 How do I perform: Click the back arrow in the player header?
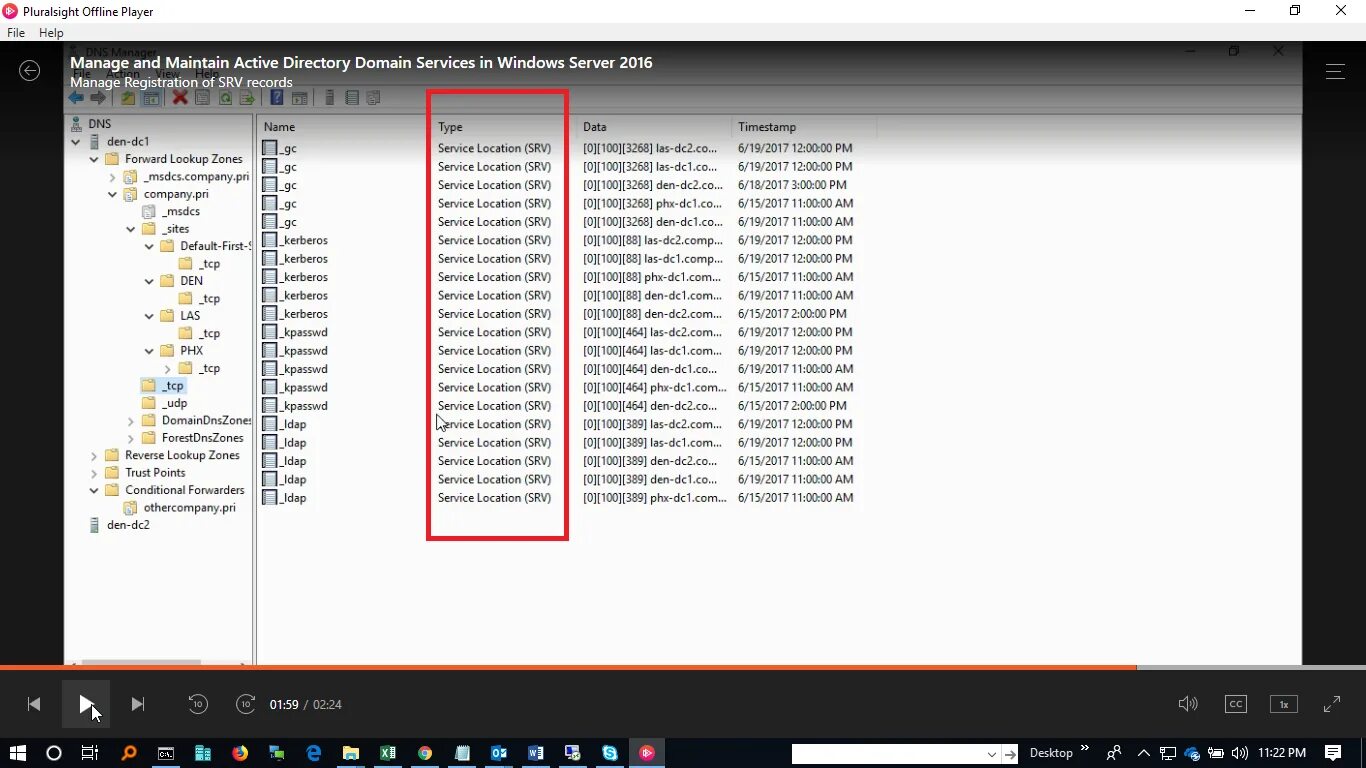[x=30, y=70]
